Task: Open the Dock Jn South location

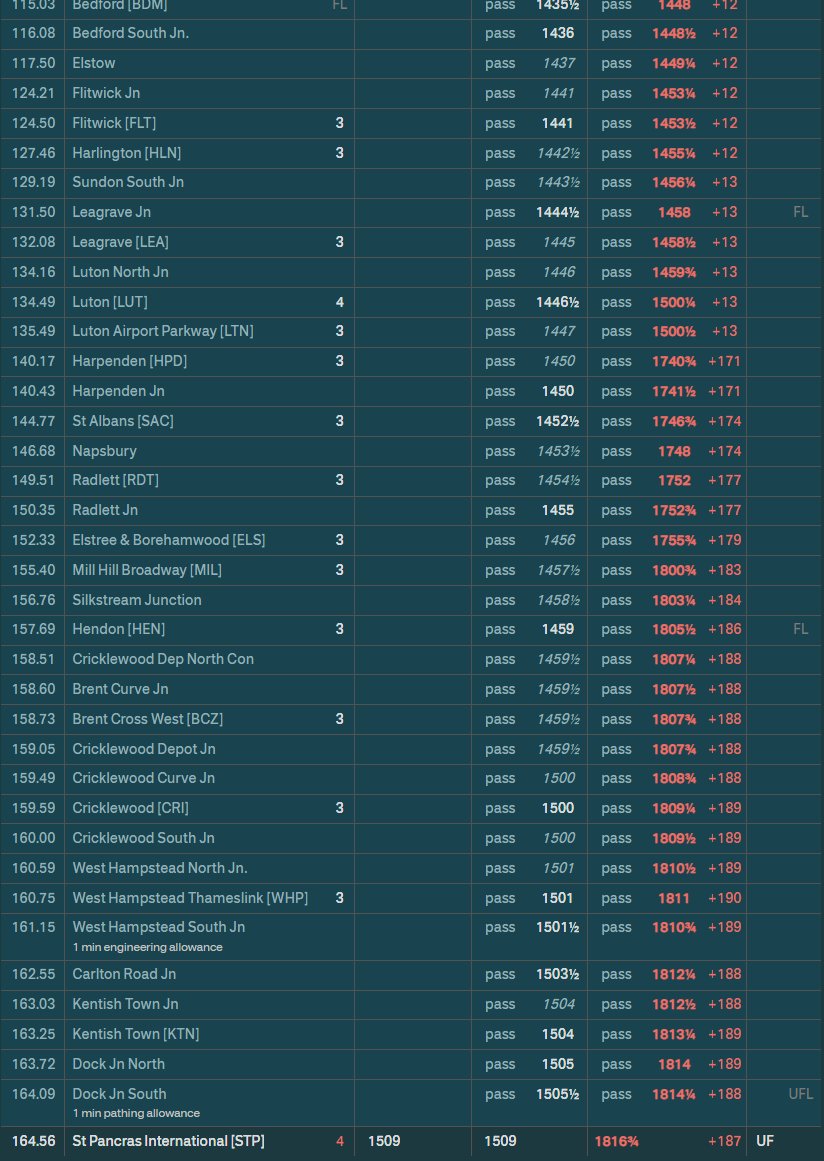Action: [119, 1094]
